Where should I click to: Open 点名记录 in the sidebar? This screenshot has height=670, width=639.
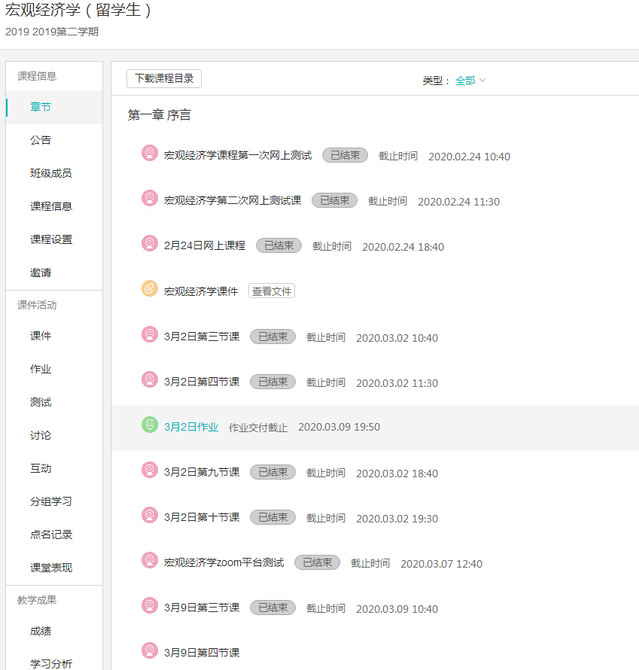pyautogui.click(x=51, y=534)
